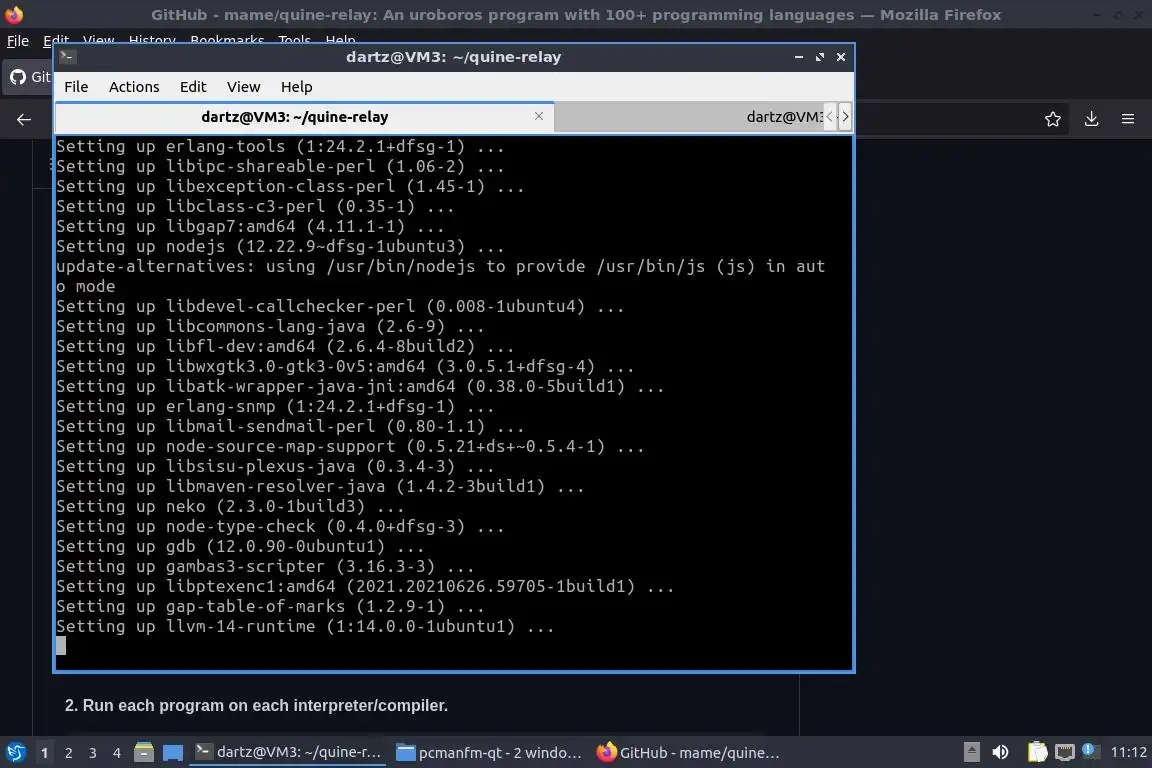This screenshot has width=1152, height=768.
Task: Open the terminal View menu
Action: click(x=243, y=87)
